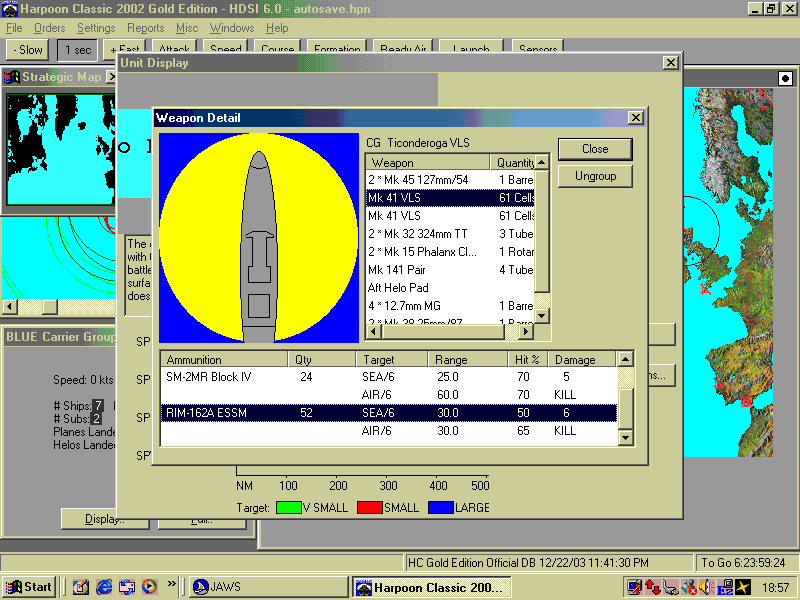Click the Damage column header
This screenshot has height=600, width=800.
click(582, 360)
